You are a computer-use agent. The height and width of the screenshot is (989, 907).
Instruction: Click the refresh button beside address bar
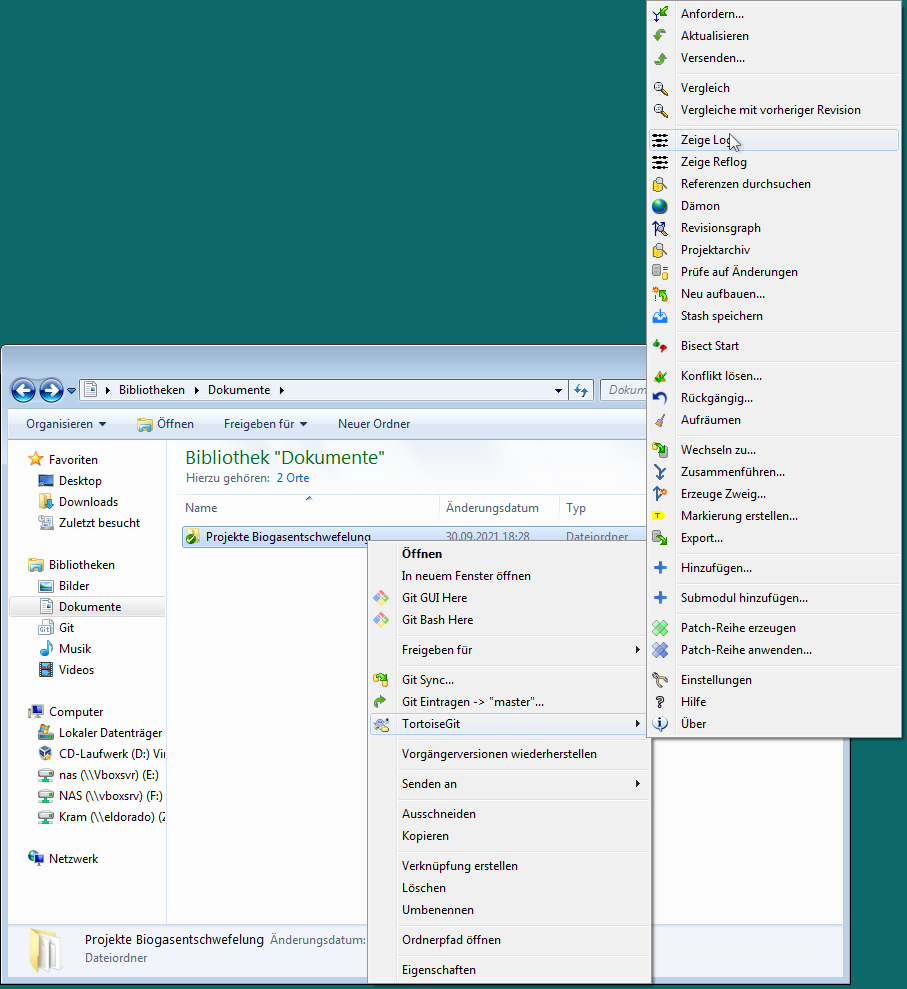pos(581,390)
